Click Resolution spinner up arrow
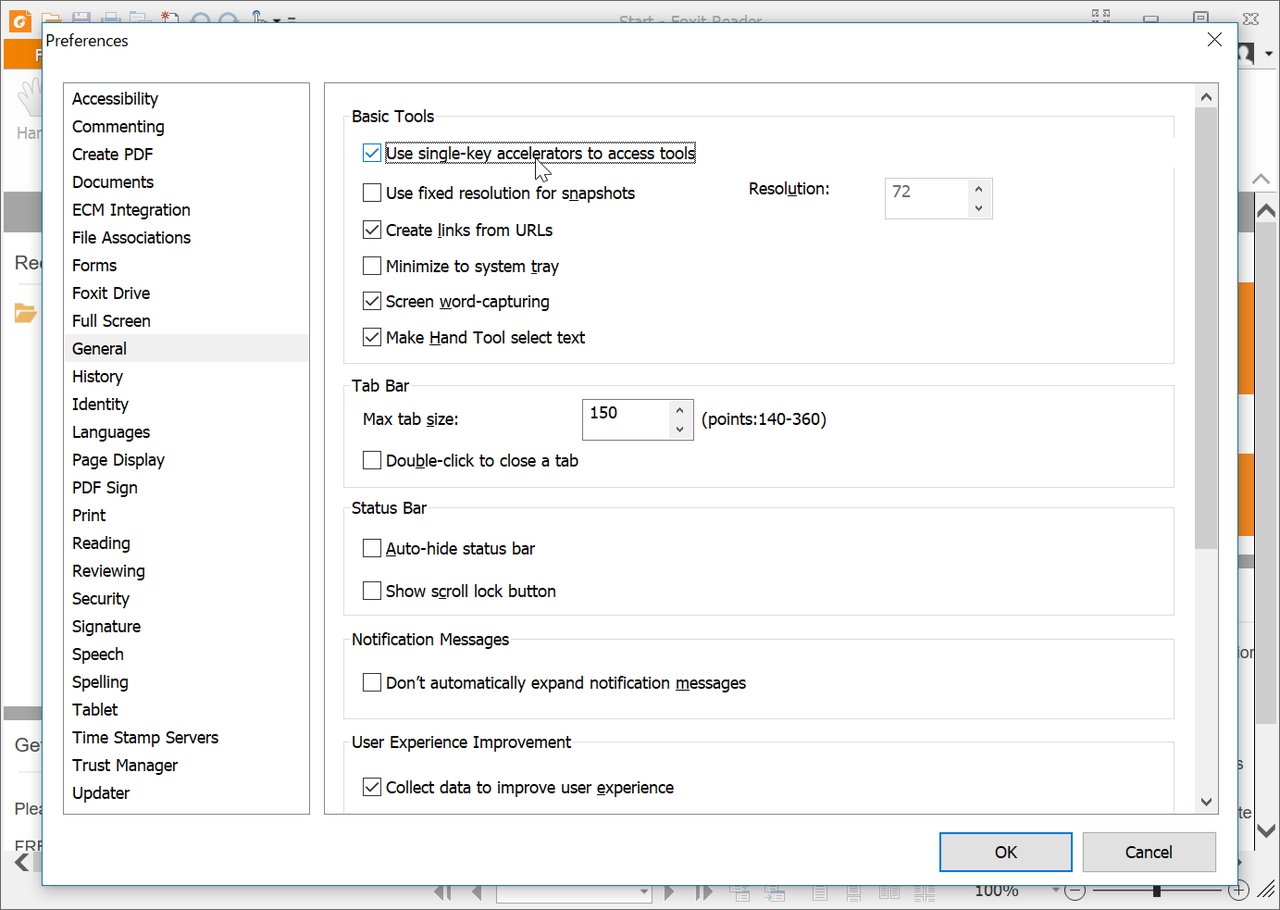This screenshot has width=1280, height=910. [979, 189]
